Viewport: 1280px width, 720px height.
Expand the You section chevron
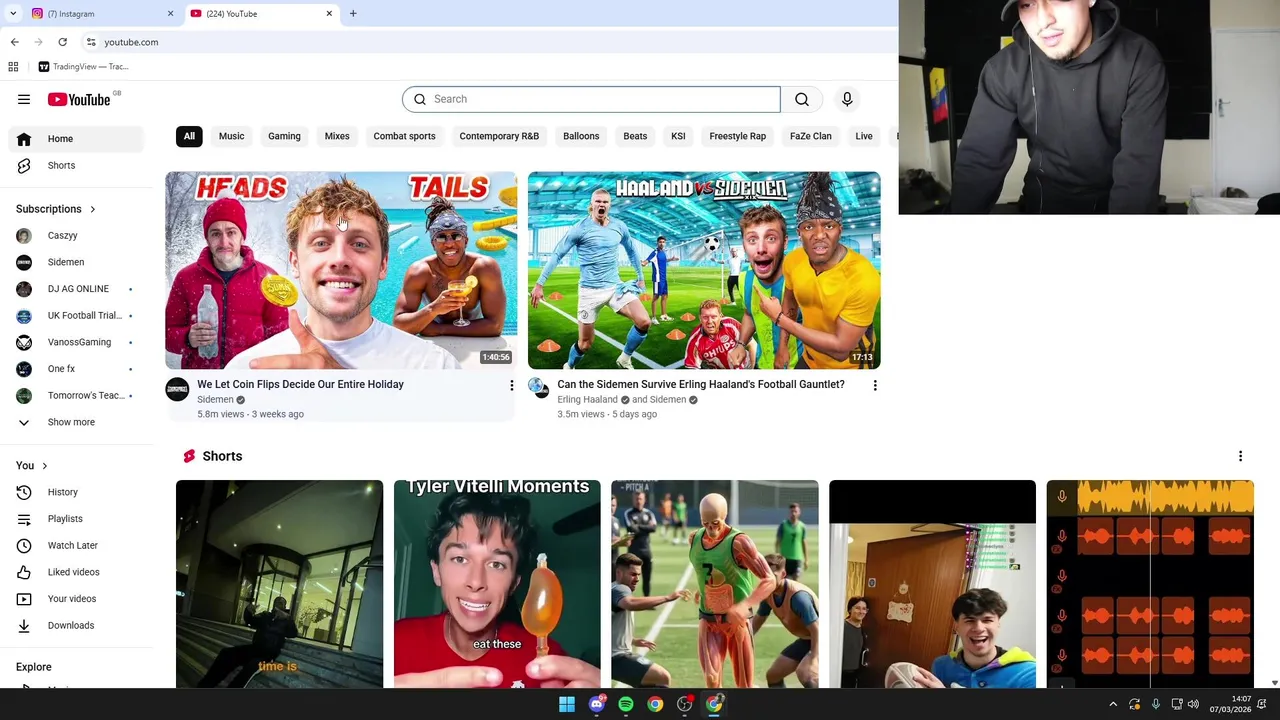tap(44, 466)
